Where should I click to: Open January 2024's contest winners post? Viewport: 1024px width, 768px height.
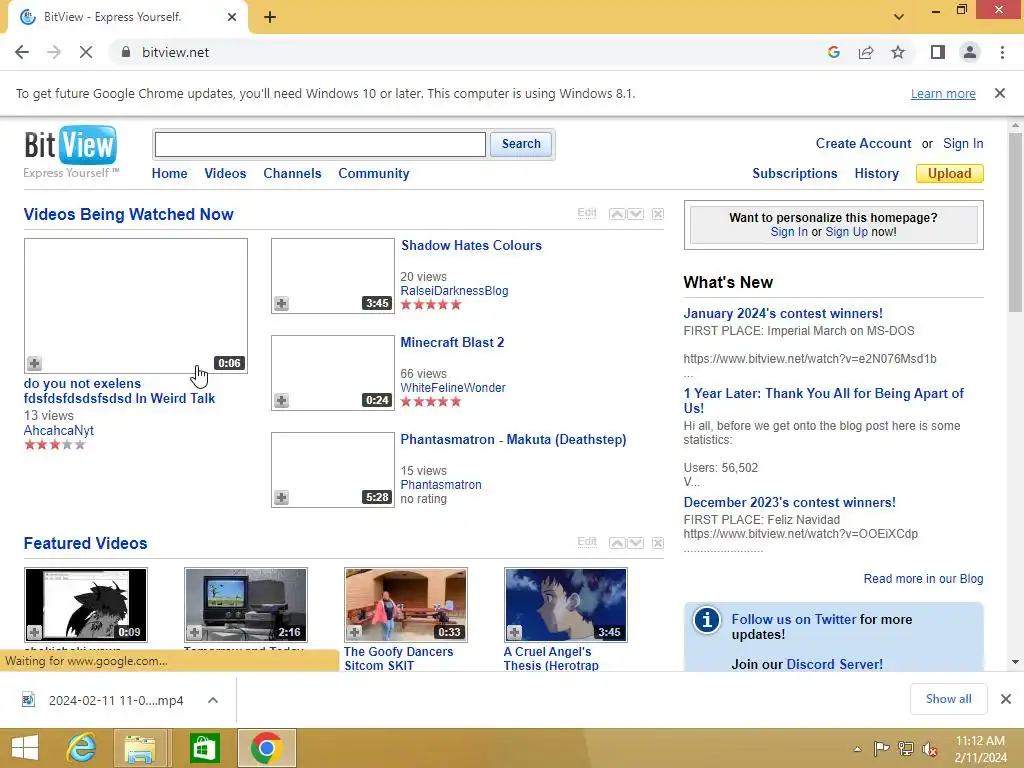(x=783, y=313)
